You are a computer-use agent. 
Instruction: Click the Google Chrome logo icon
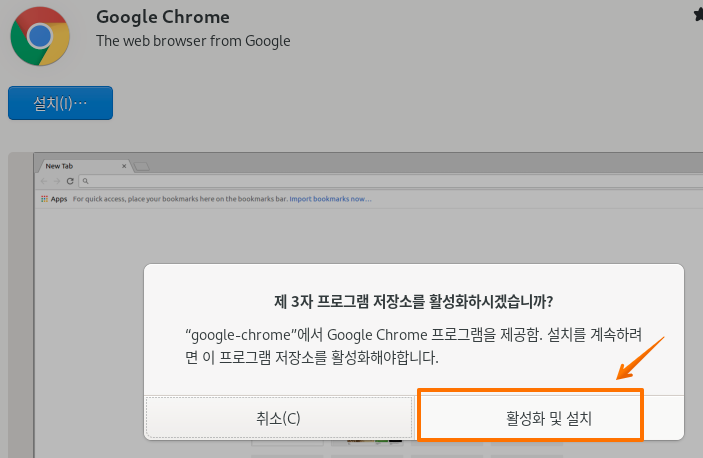[40, 36]
